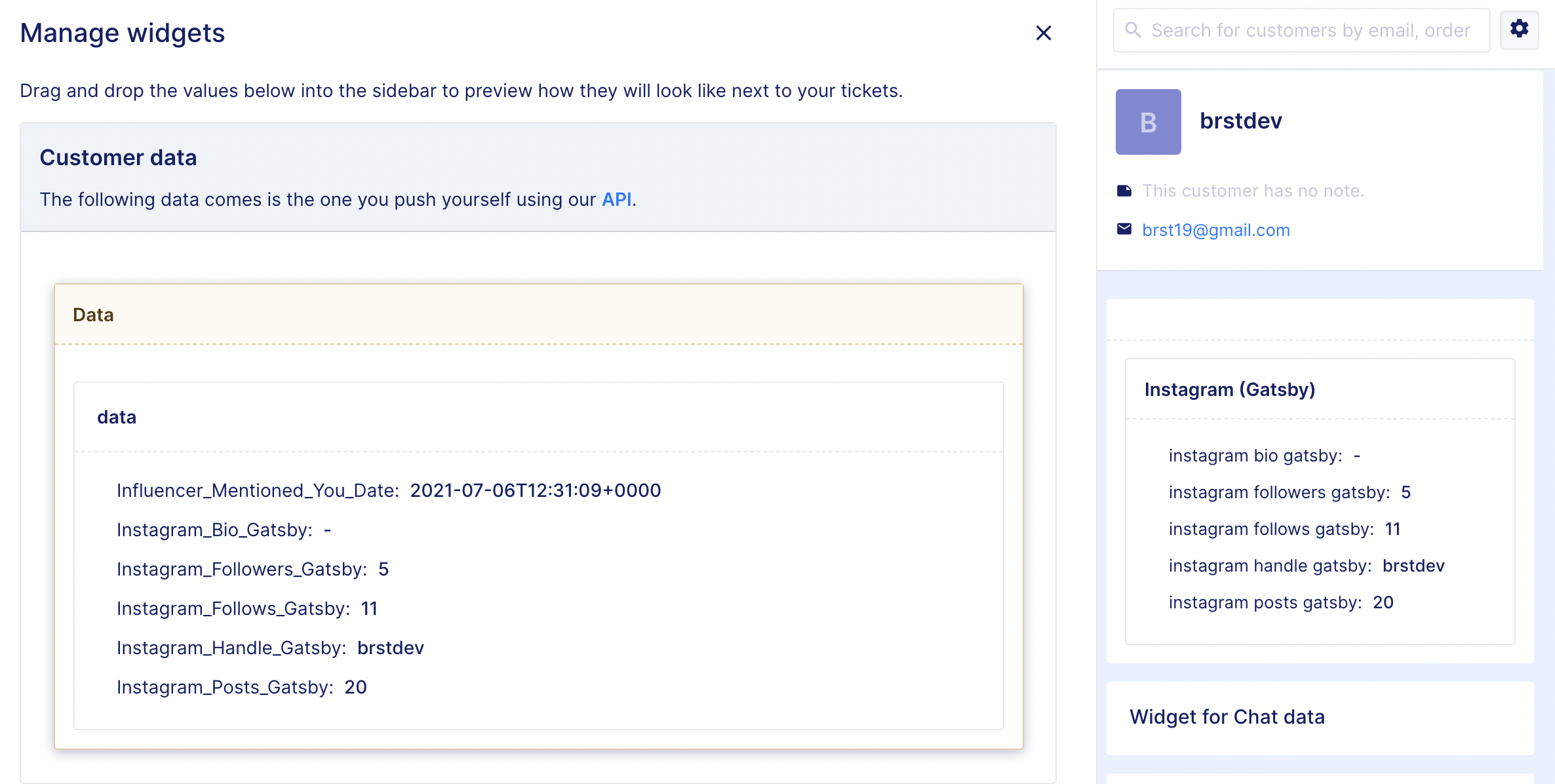Select Instagram_Handle_Gatsby row
Screen dimensions: 1555x784
[x=270, y=648]
